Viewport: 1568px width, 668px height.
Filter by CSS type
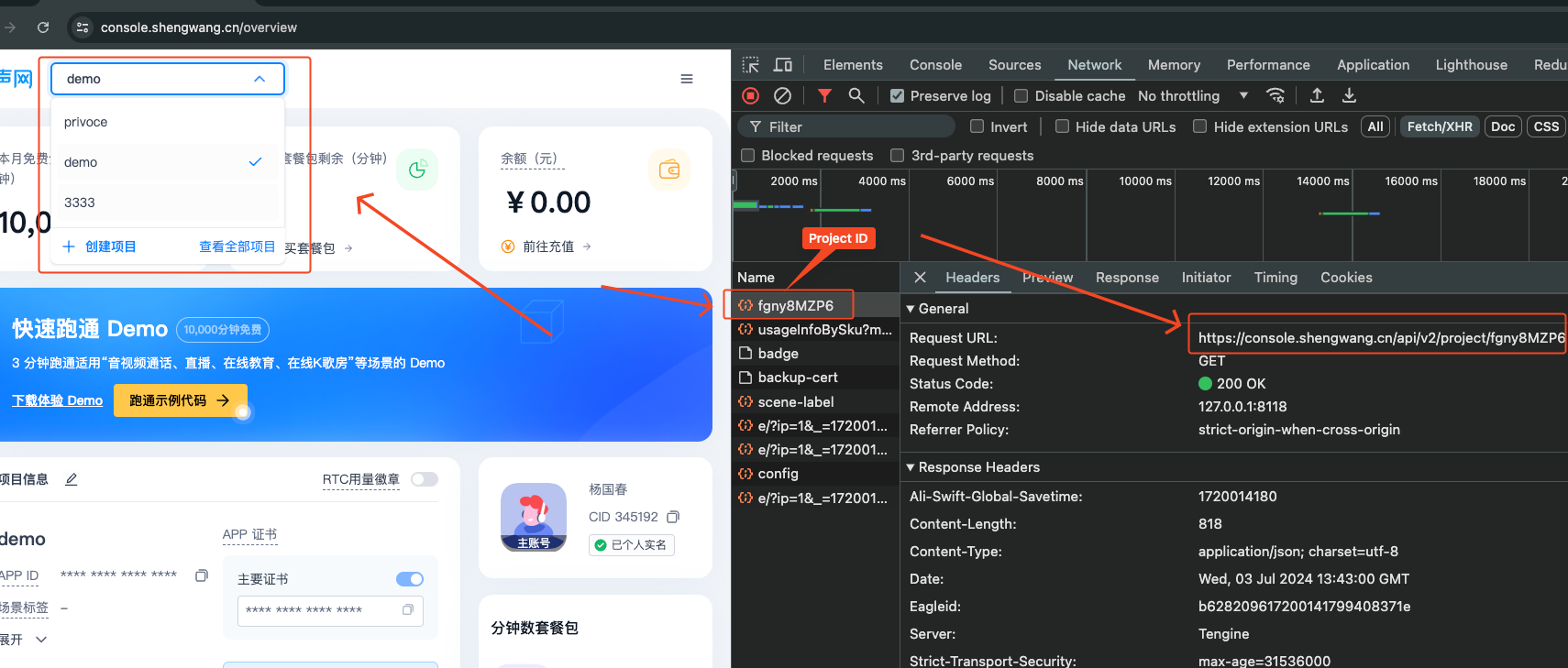1546,126
